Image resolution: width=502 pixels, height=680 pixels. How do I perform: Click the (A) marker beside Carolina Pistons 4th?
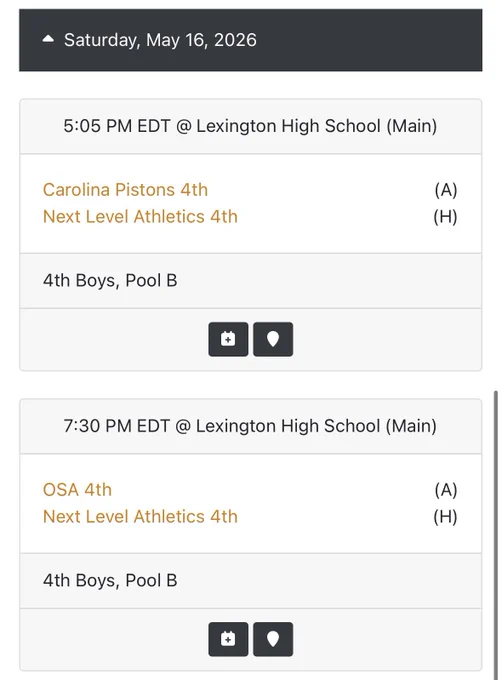tap(446, 190)
